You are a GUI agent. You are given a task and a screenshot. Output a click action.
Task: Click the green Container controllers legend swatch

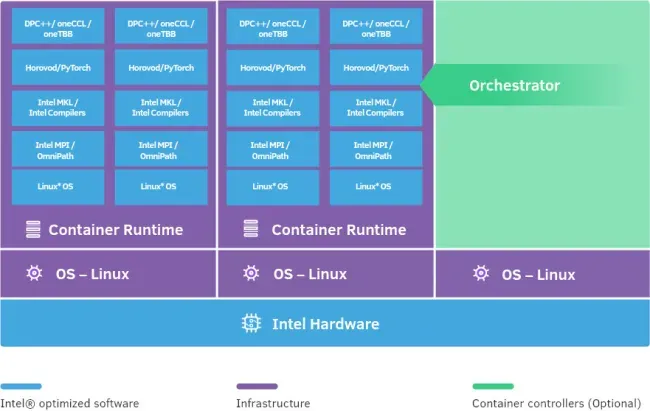(x=493, y=386)
